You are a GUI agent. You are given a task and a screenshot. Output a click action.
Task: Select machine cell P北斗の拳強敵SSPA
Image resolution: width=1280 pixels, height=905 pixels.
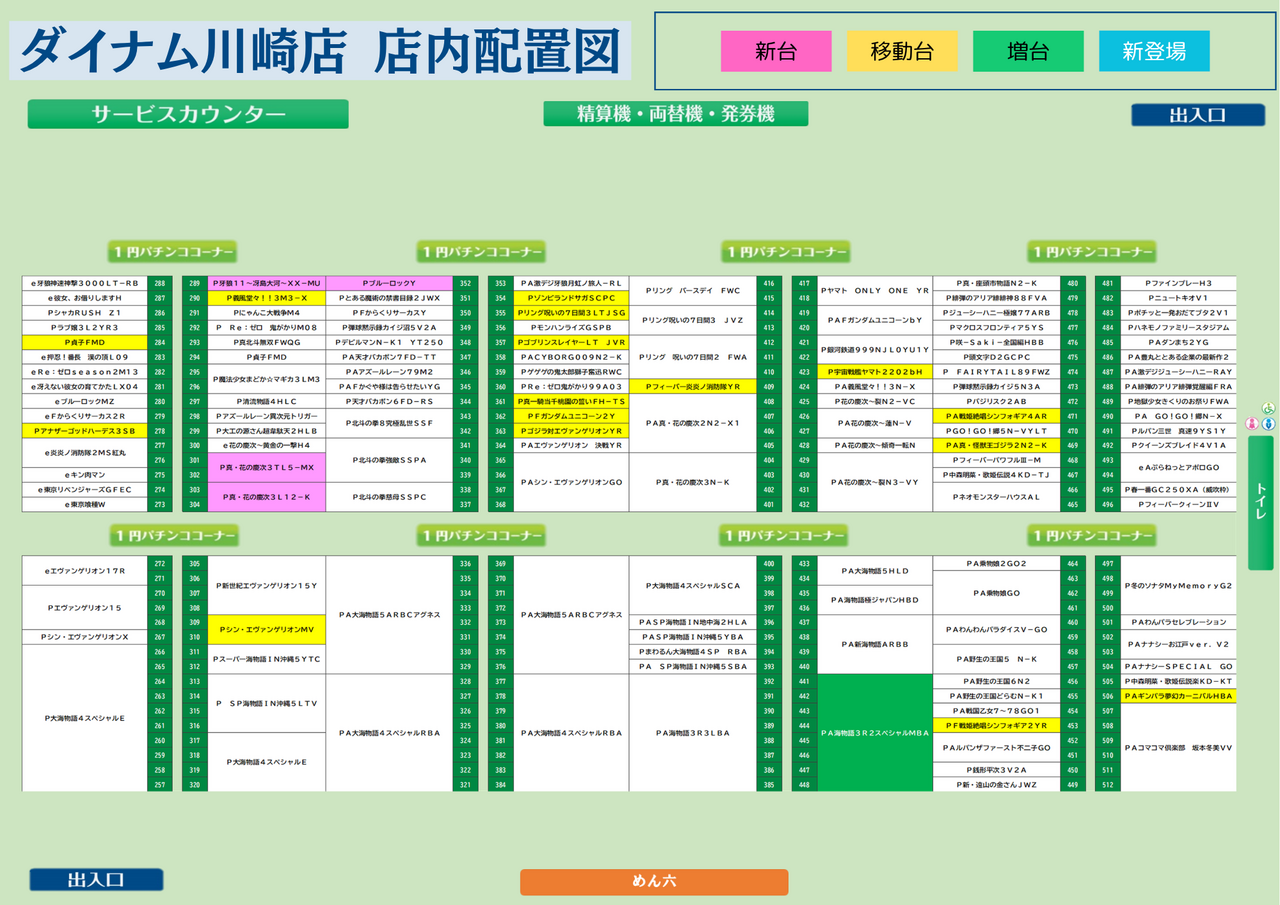click(x=389, y=460)
